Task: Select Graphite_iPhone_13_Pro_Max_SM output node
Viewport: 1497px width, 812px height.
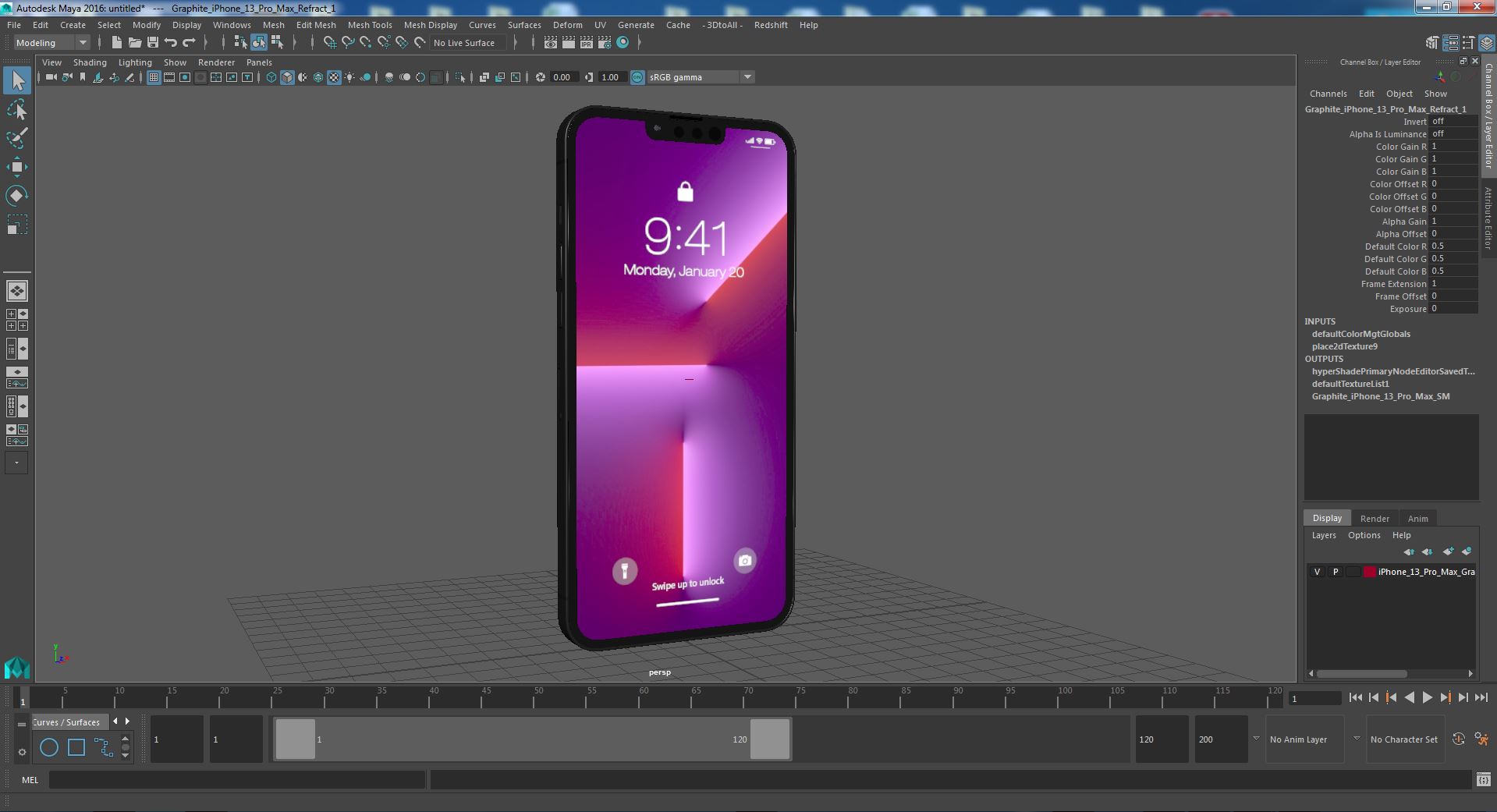Action: pyautogui.click(x=1381, y=396)
